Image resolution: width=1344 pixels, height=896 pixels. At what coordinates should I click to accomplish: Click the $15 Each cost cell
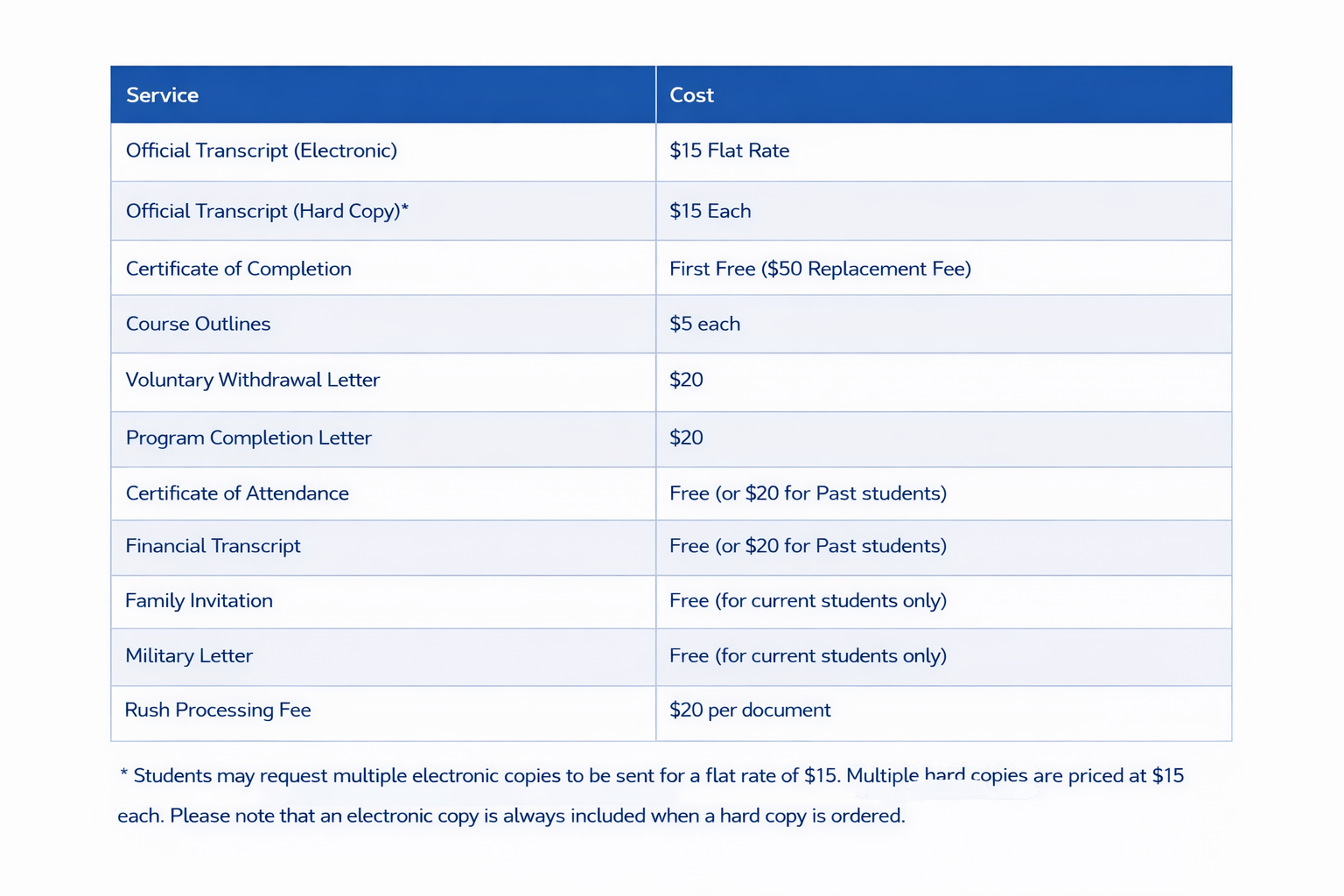click(710, 211)
